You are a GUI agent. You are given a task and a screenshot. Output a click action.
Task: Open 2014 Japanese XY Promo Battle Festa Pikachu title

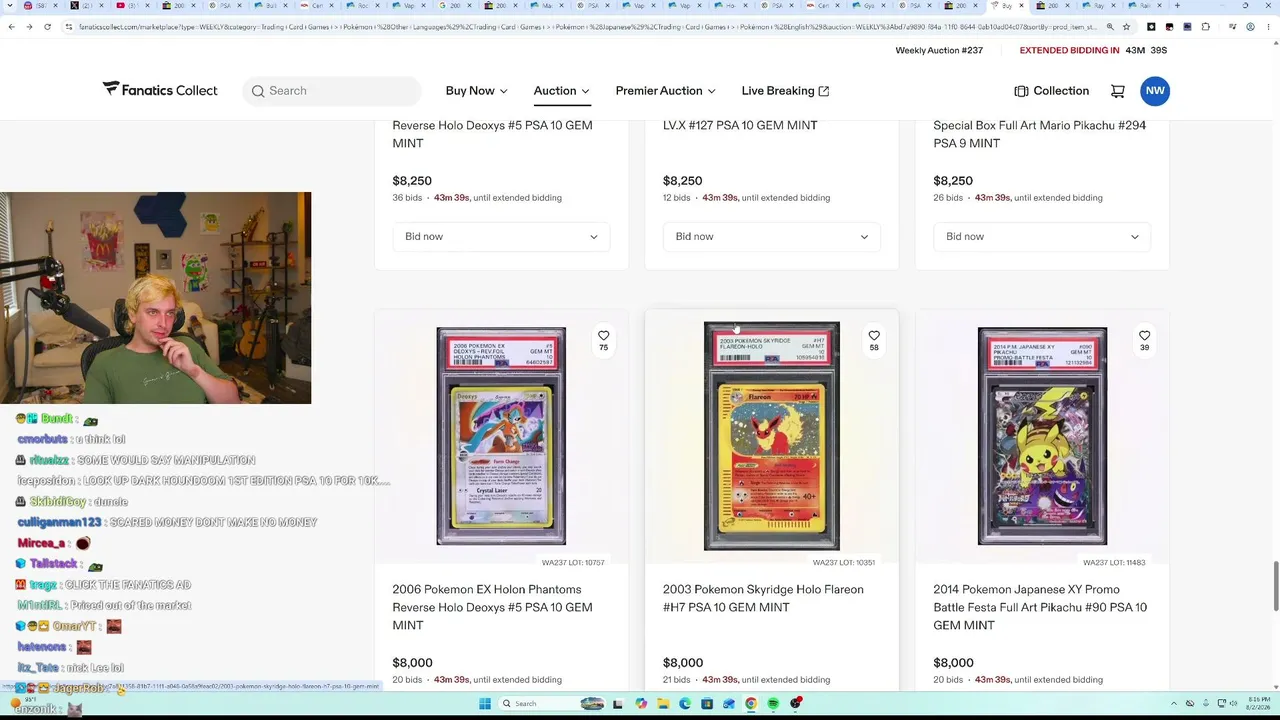point(1040,607)
